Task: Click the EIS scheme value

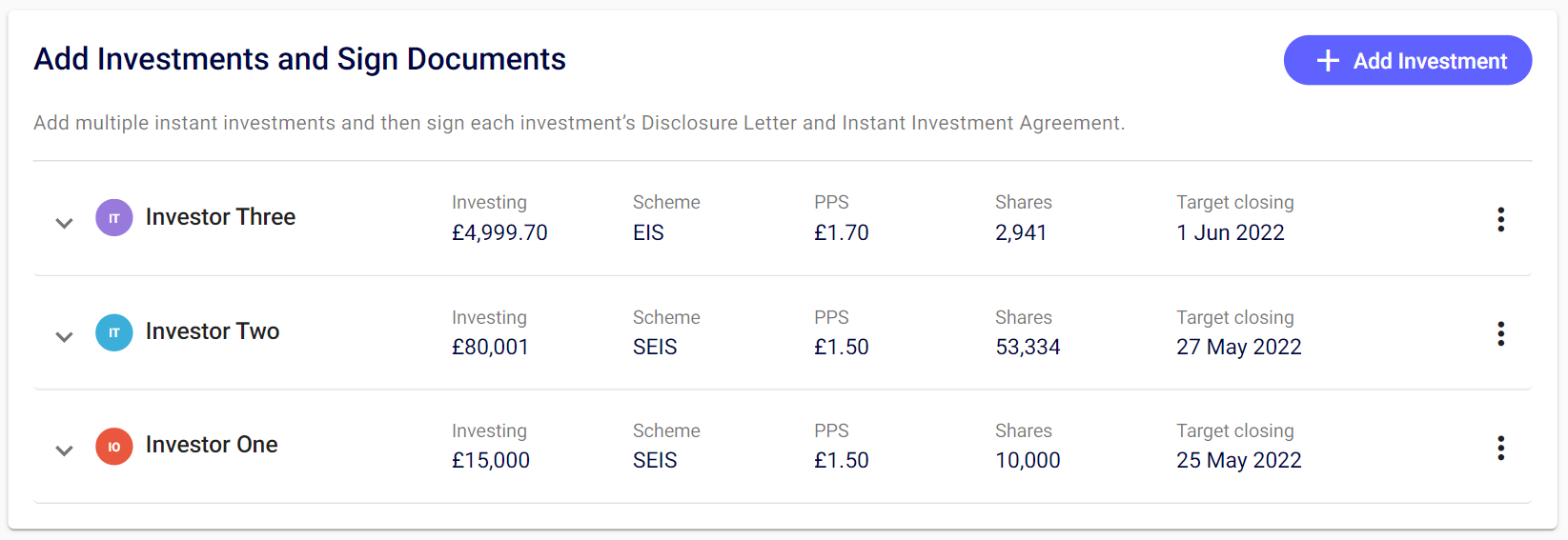Action: 648,232
